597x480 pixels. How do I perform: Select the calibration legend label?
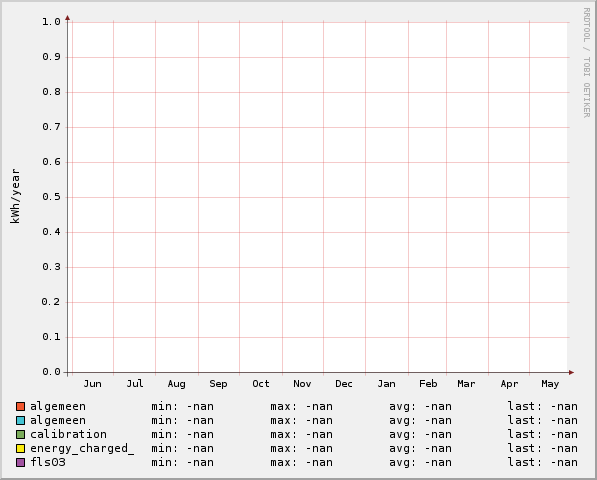pyautogui.click(x=69, y=434)
